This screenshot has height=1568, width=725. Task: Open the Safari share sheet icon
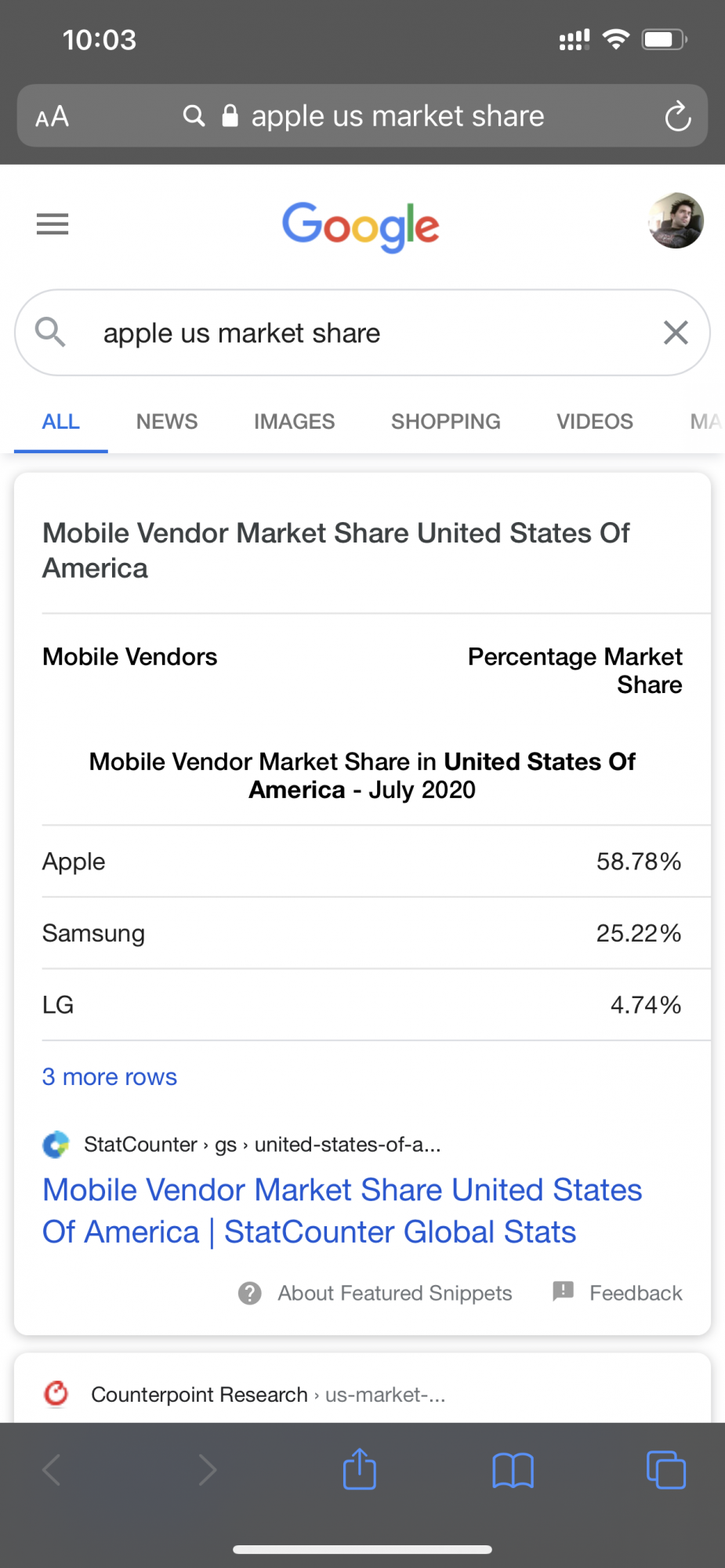[x=360, y=1468]
